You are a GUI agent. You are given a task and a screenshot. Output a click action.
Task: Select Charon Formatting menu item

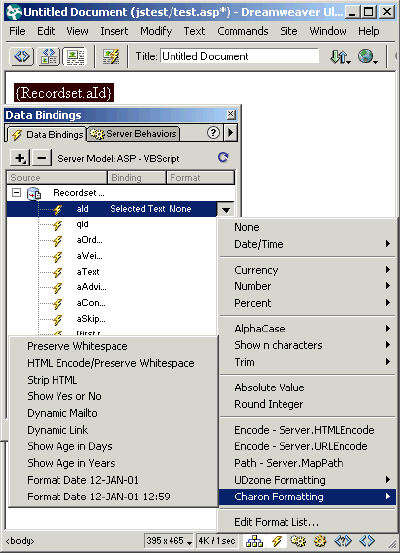[x=307, y=497]
